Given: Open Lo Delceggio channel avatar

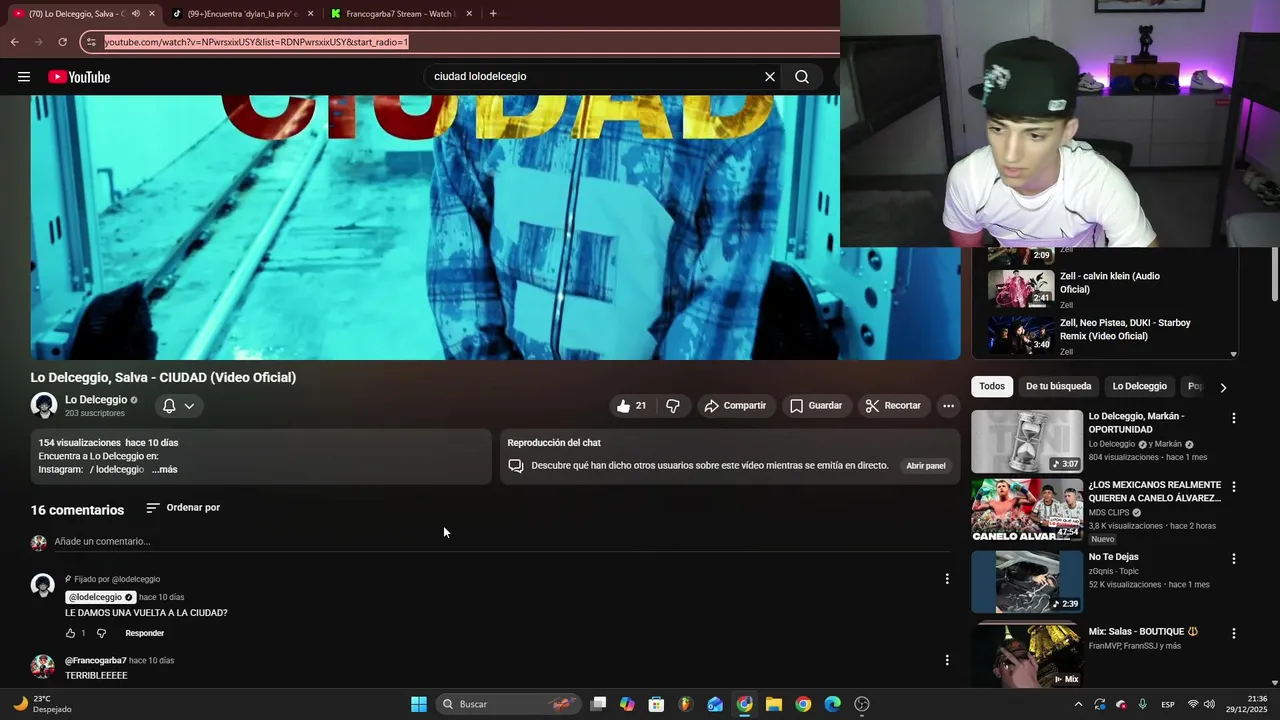Looking at the screenshot, I should click(44, 405).
